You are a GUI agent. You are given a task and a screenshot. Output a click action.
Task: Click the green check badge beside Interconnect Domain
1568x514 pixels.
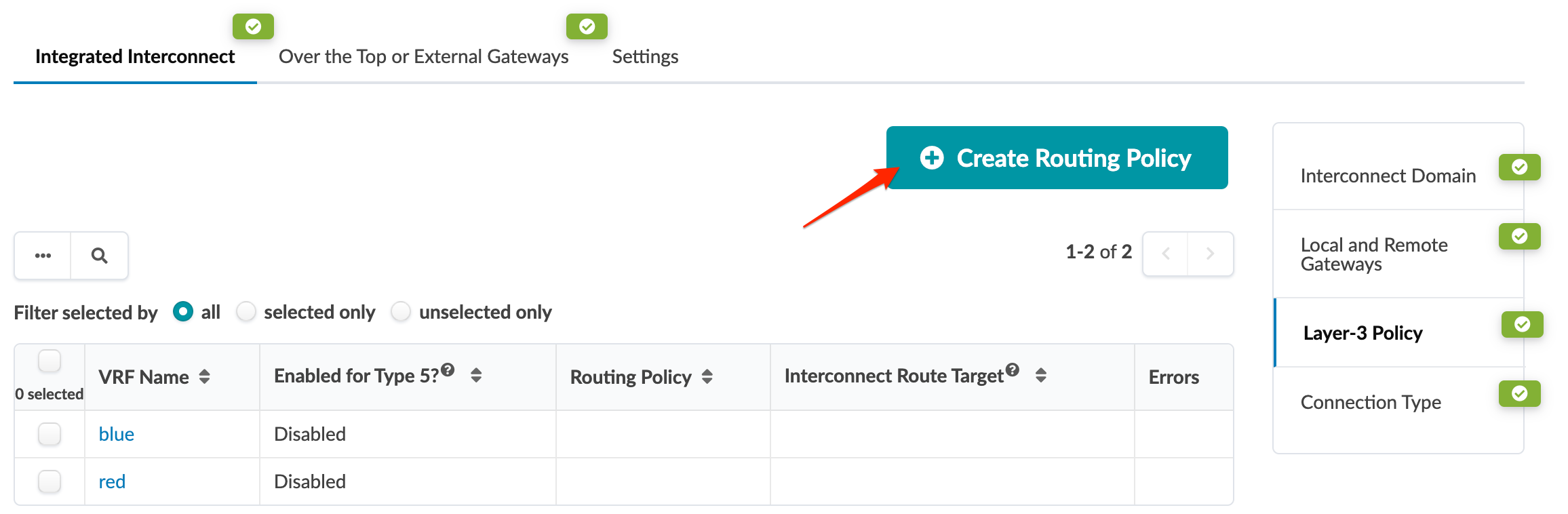click(1519, 167)
